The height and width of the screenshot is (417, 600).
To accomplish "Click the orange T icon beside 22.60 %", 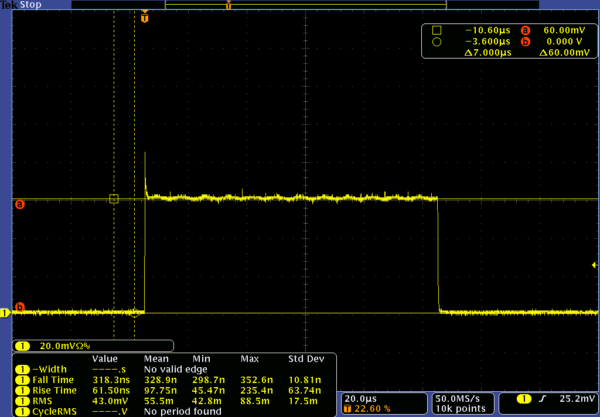I will coord(347,409).
